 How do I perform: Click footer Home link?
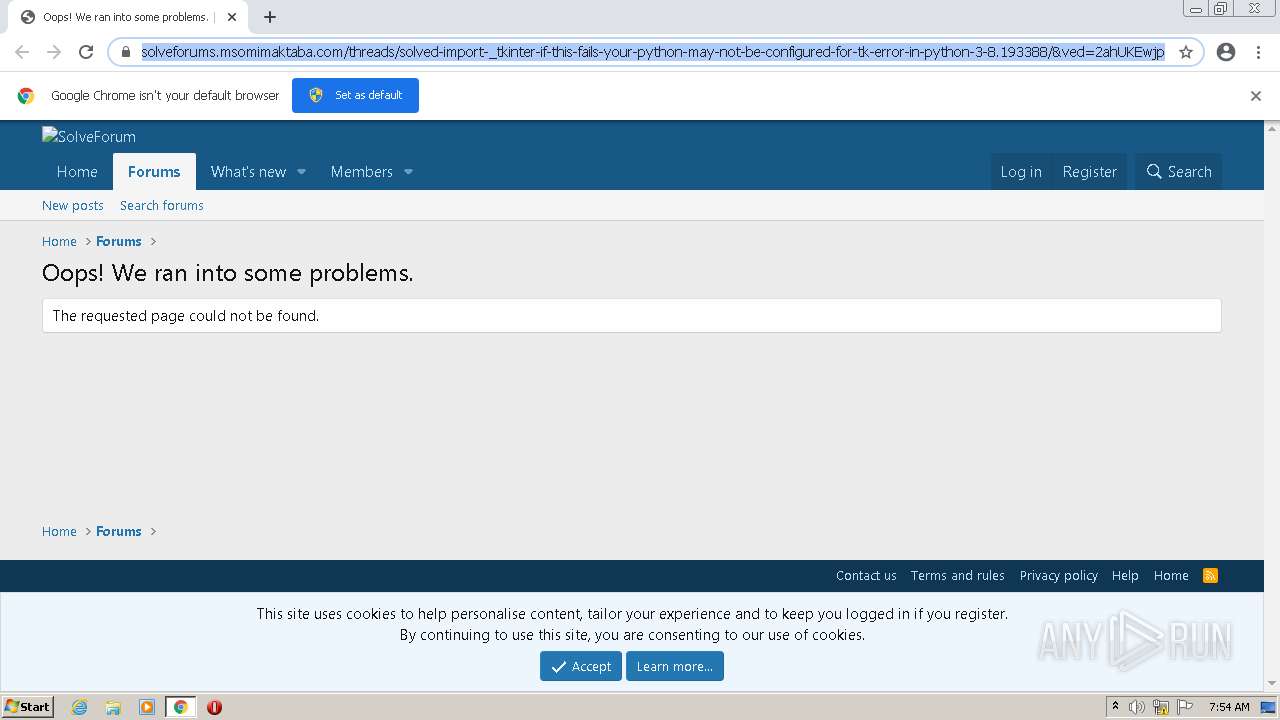(1171, 575)
